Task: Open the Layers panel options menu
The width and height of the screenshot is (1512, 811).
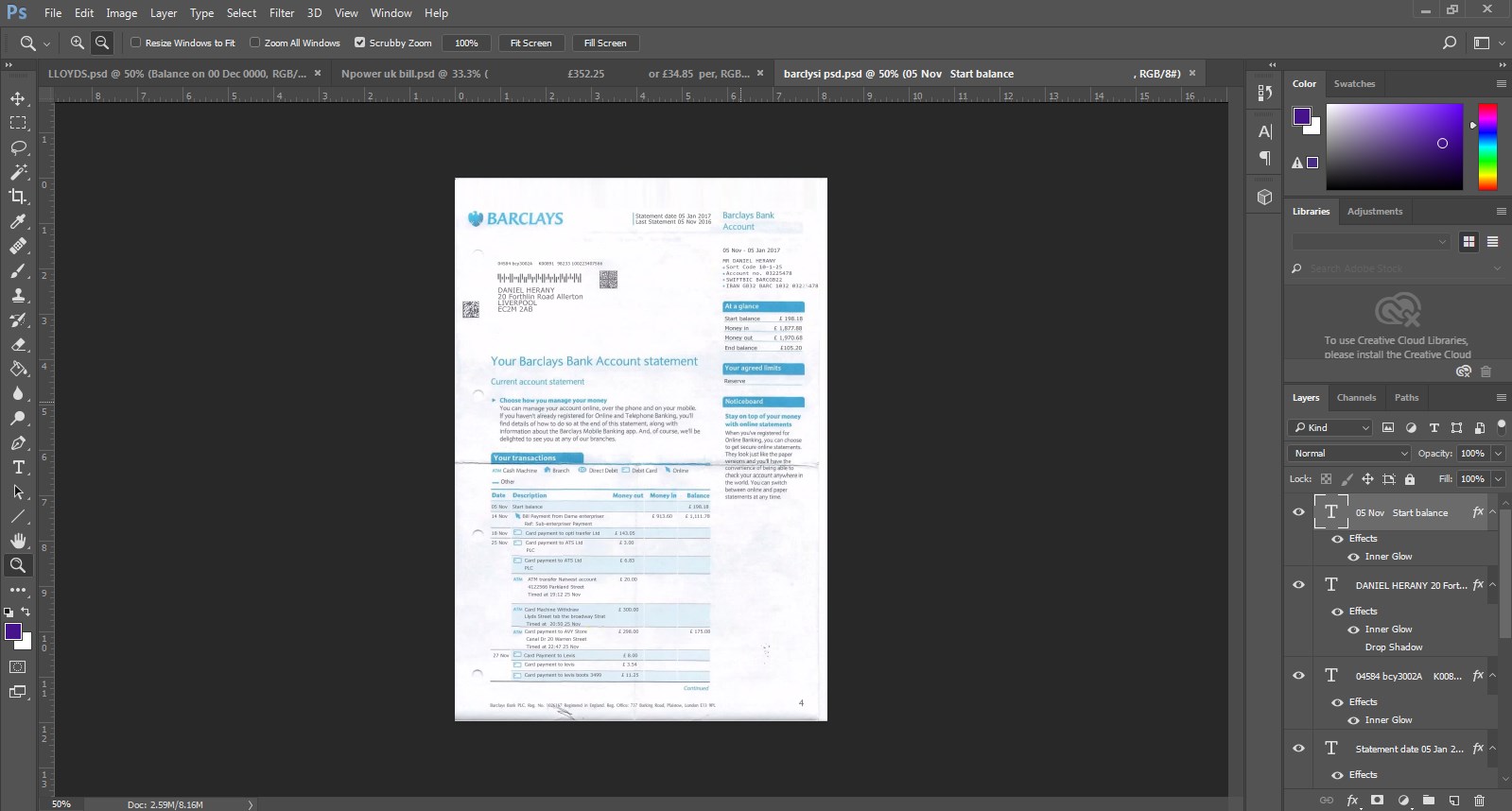Action: point(1501,398)
